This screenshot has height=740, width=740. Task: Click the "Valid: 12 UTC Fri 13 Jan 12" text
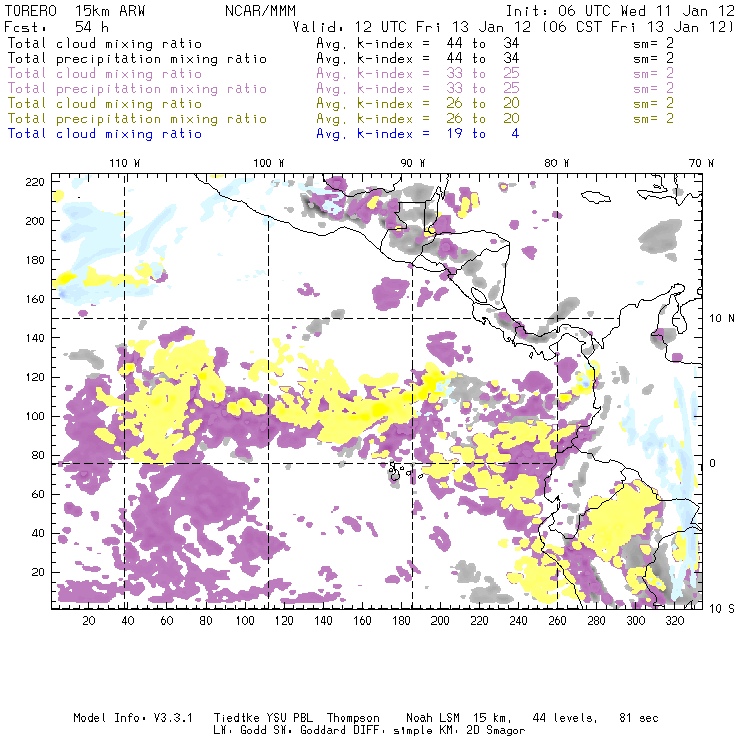coord(412,26)
